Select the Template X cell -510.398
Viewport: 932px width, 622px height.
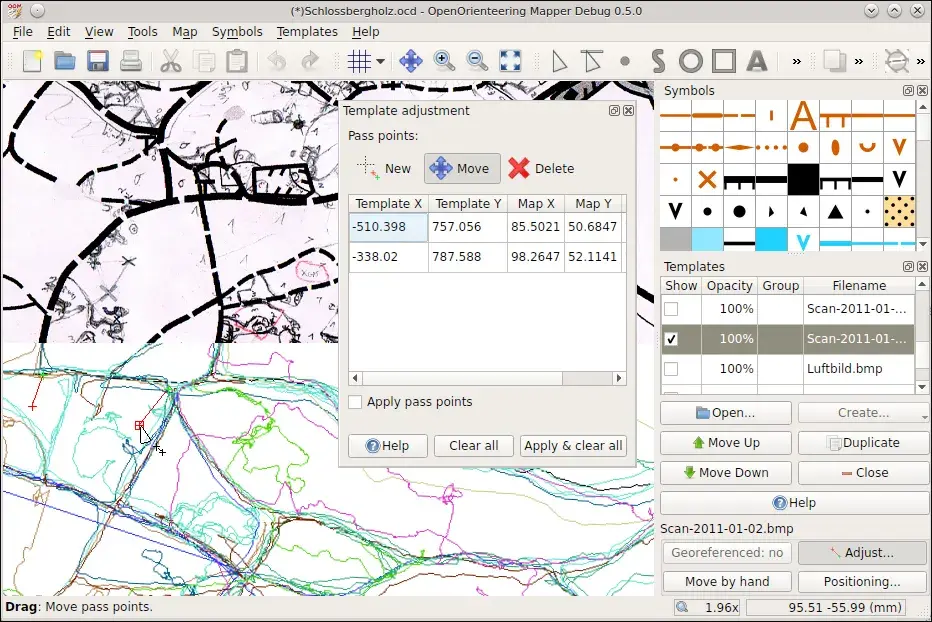(388, 227)
